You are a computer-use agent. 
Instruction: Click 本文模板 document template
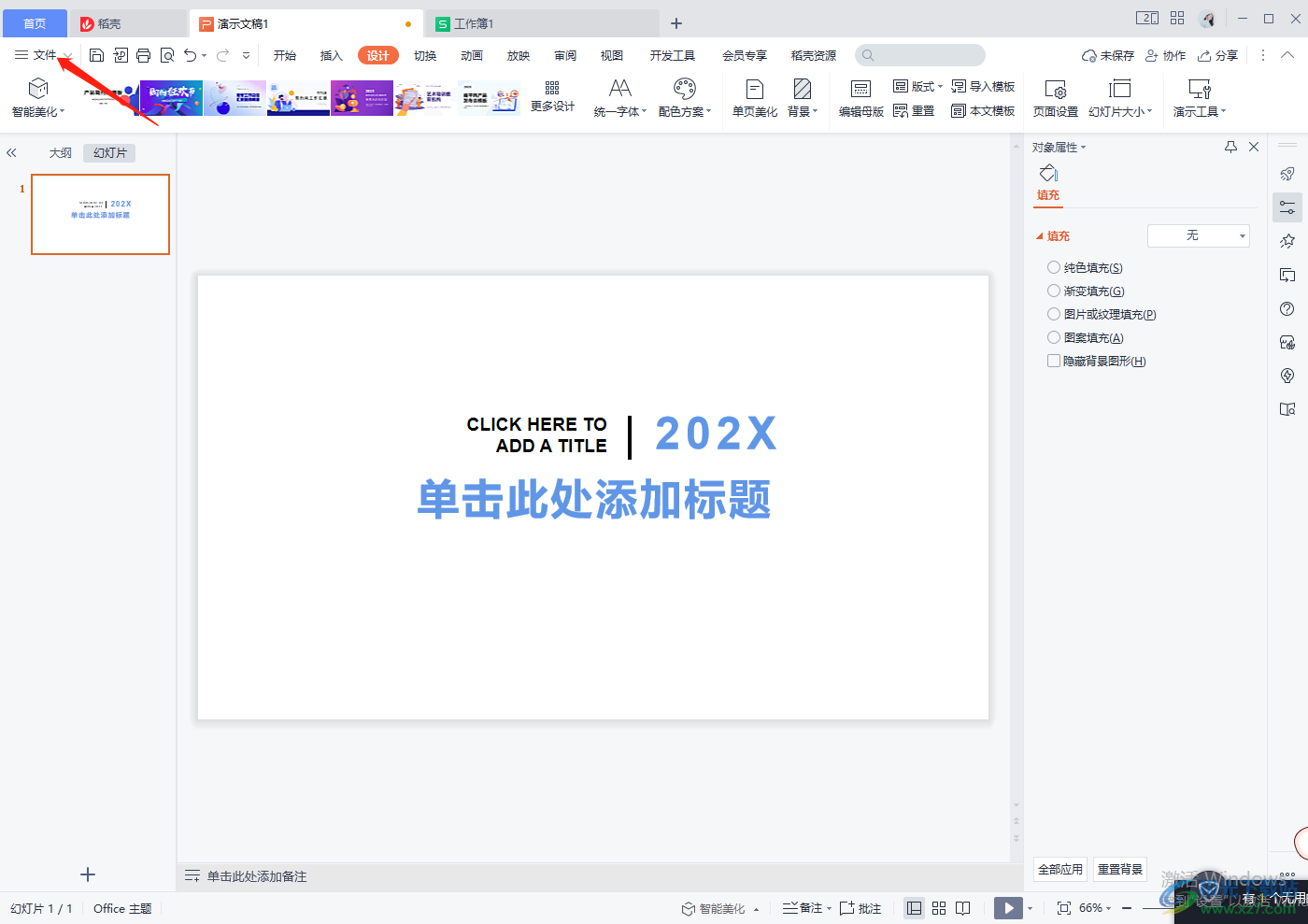click(x=983, y=110)
